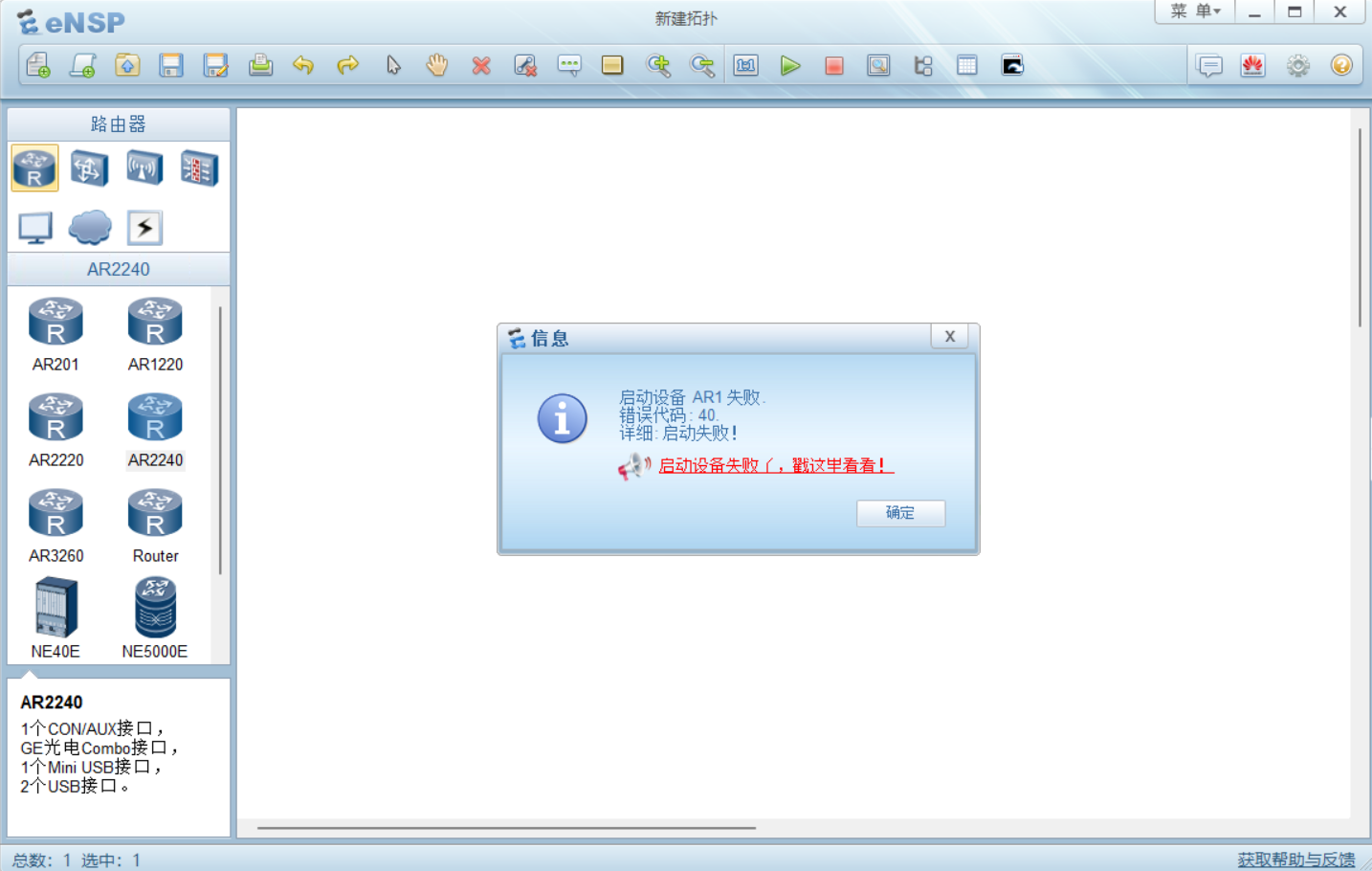Screen dimensions: 1372x871
Task: Select the connection cable category
Action: click(x=144, y=228)
